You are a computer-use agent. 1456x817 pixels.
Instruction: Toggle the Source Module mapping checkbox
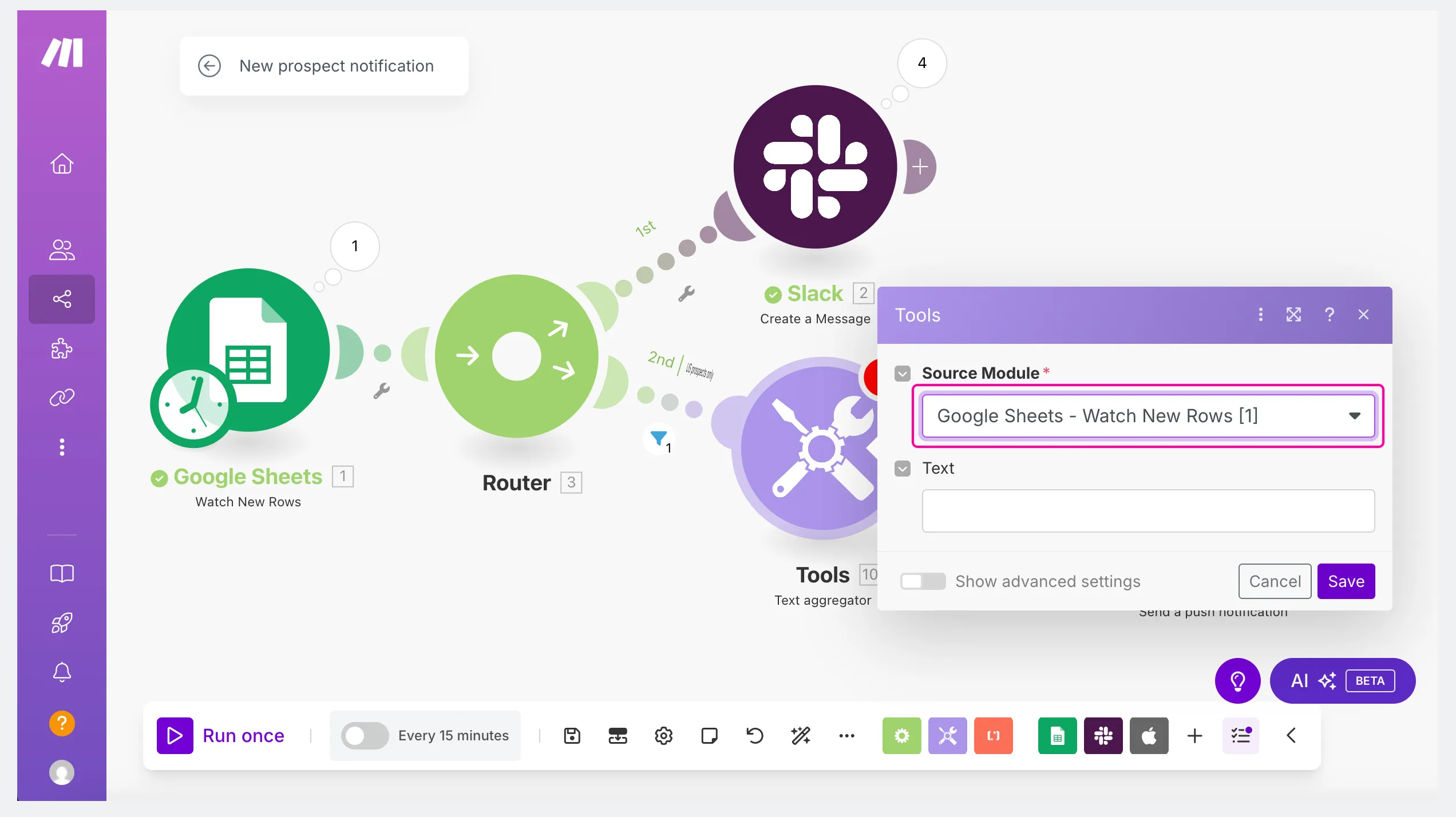[x=903, y=374]
